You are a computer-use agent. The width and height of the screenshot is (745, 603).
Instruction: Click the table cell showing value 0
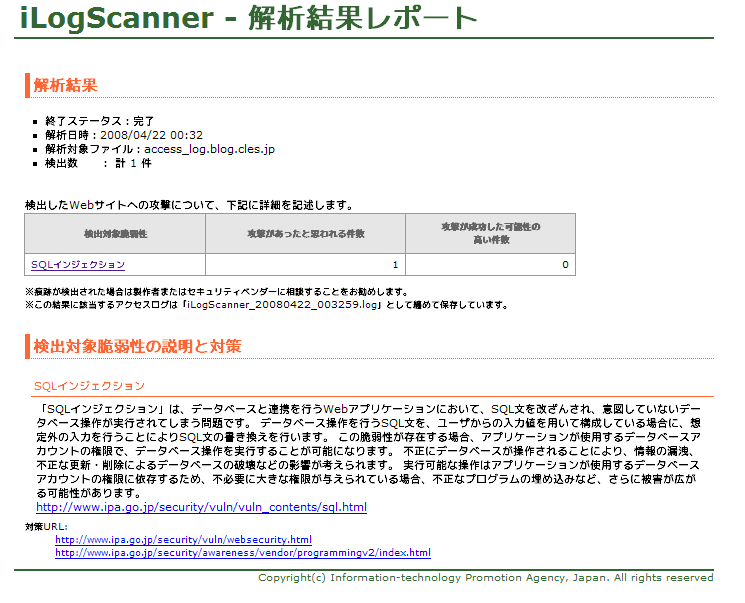pos(490,264)
